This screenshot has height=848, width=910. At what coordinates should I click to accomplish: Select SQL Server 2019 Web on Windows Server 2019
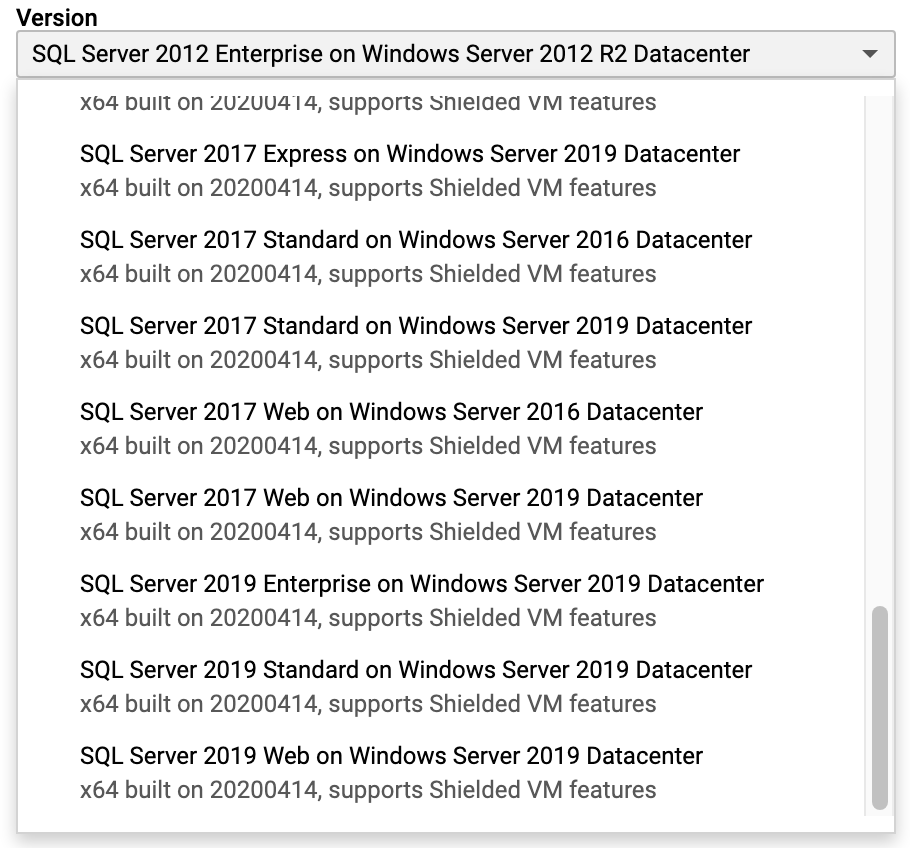click(390, 756)
